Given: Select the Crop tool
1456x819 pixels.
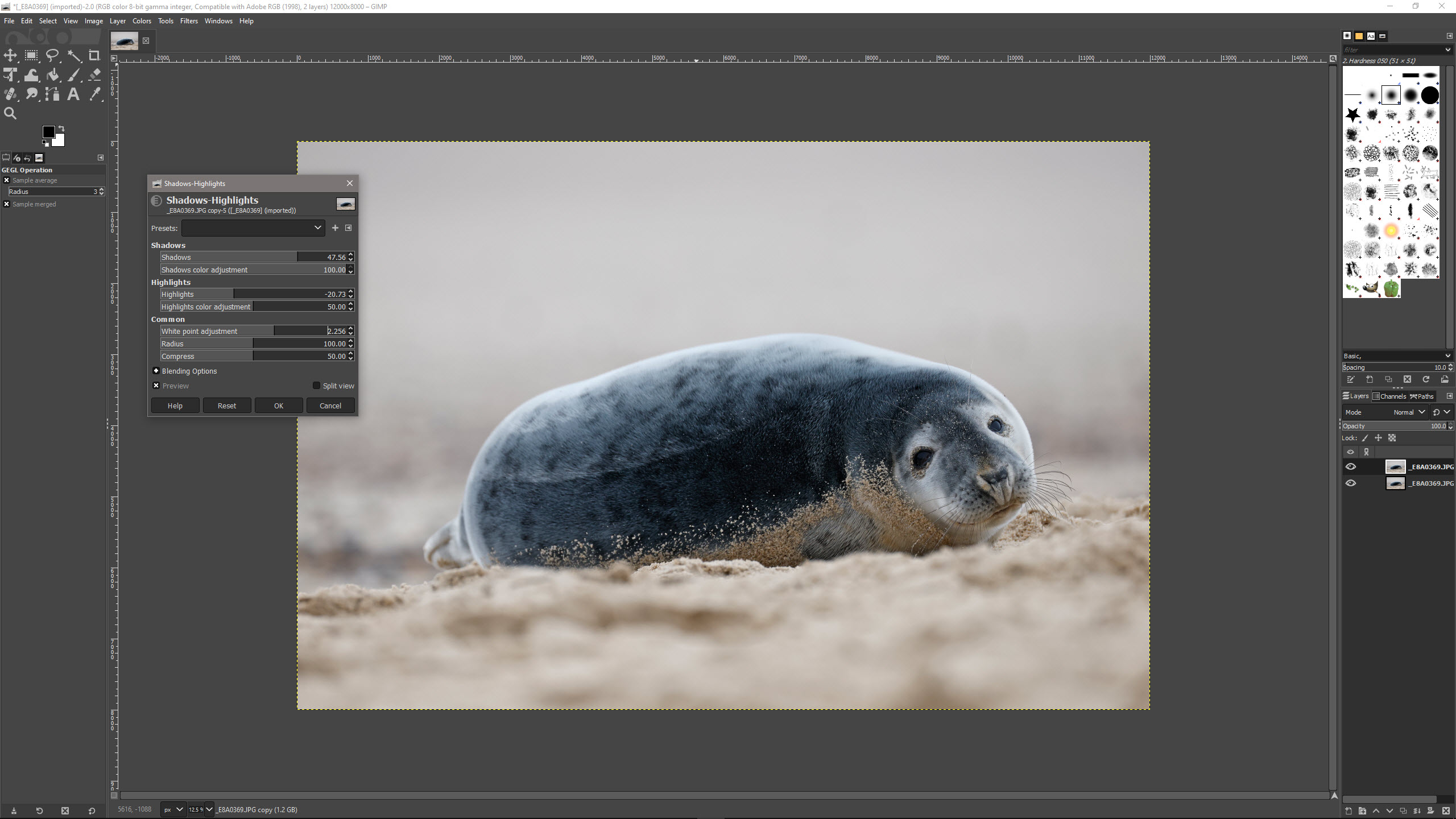Looking at the screenshot, I should click(94, 56).
